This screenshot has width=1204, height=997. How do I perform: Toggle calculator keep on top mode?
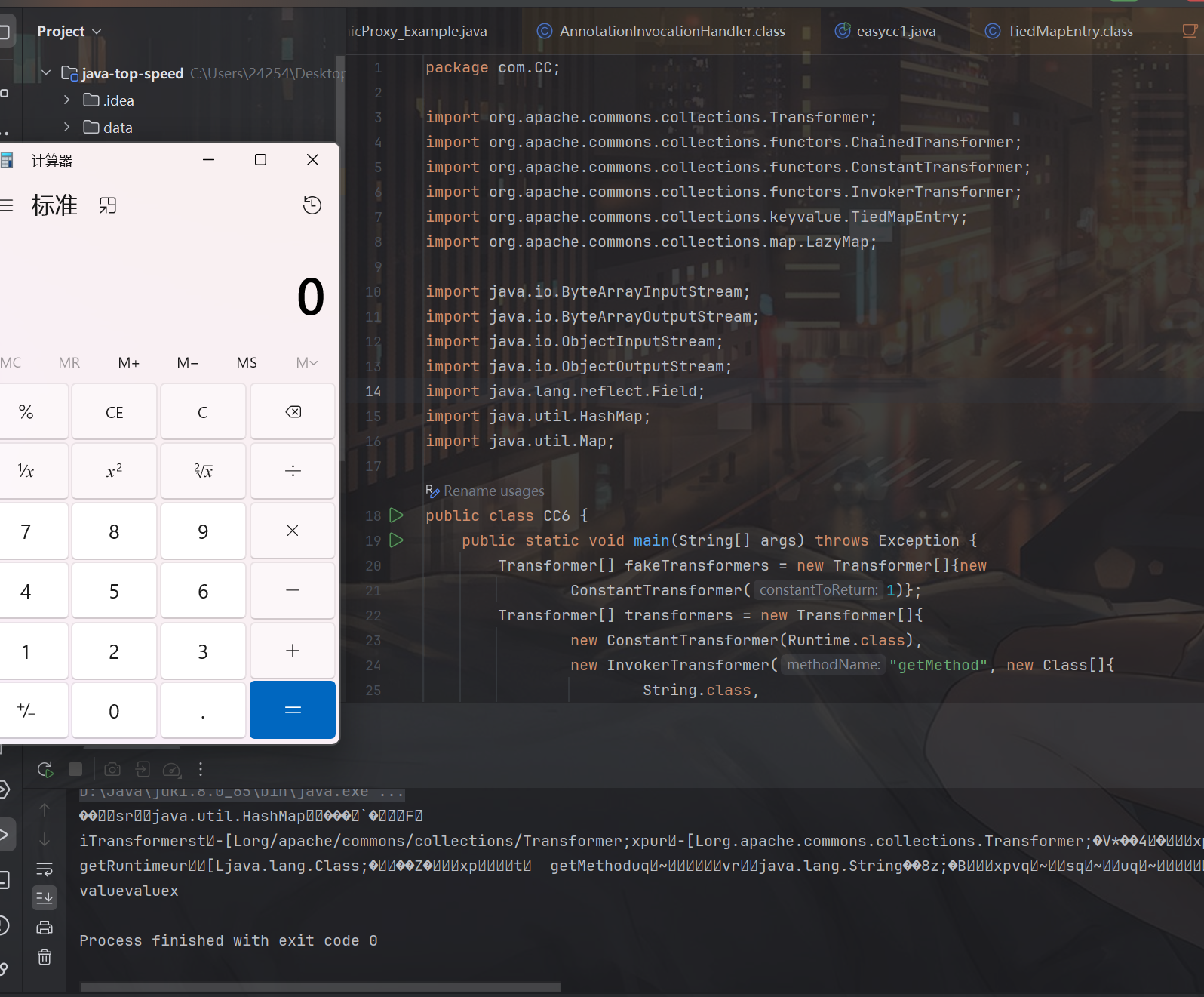click(x=108, y=205)
